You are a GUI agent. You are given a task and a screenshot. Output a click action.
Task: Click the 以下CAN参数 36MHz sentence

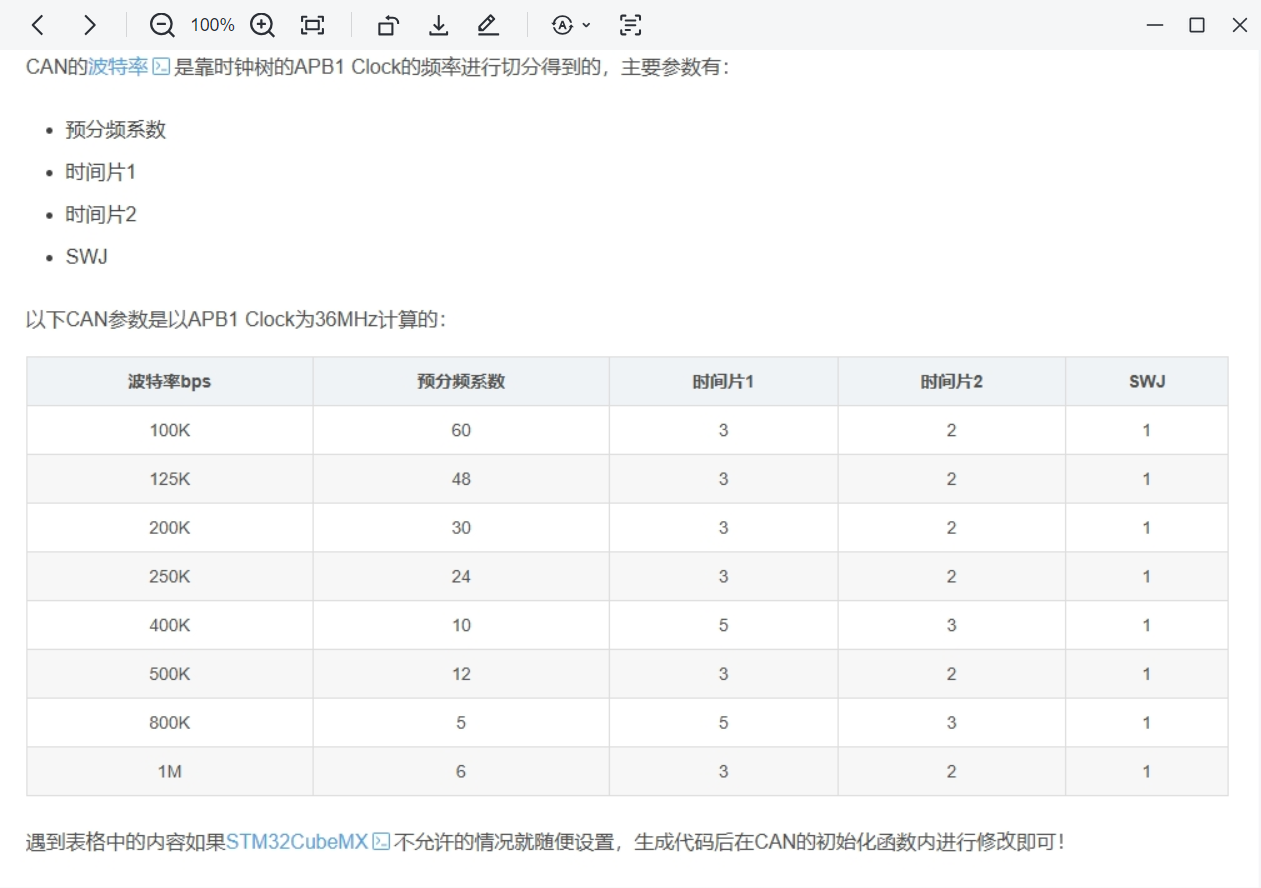click(236, 320)
